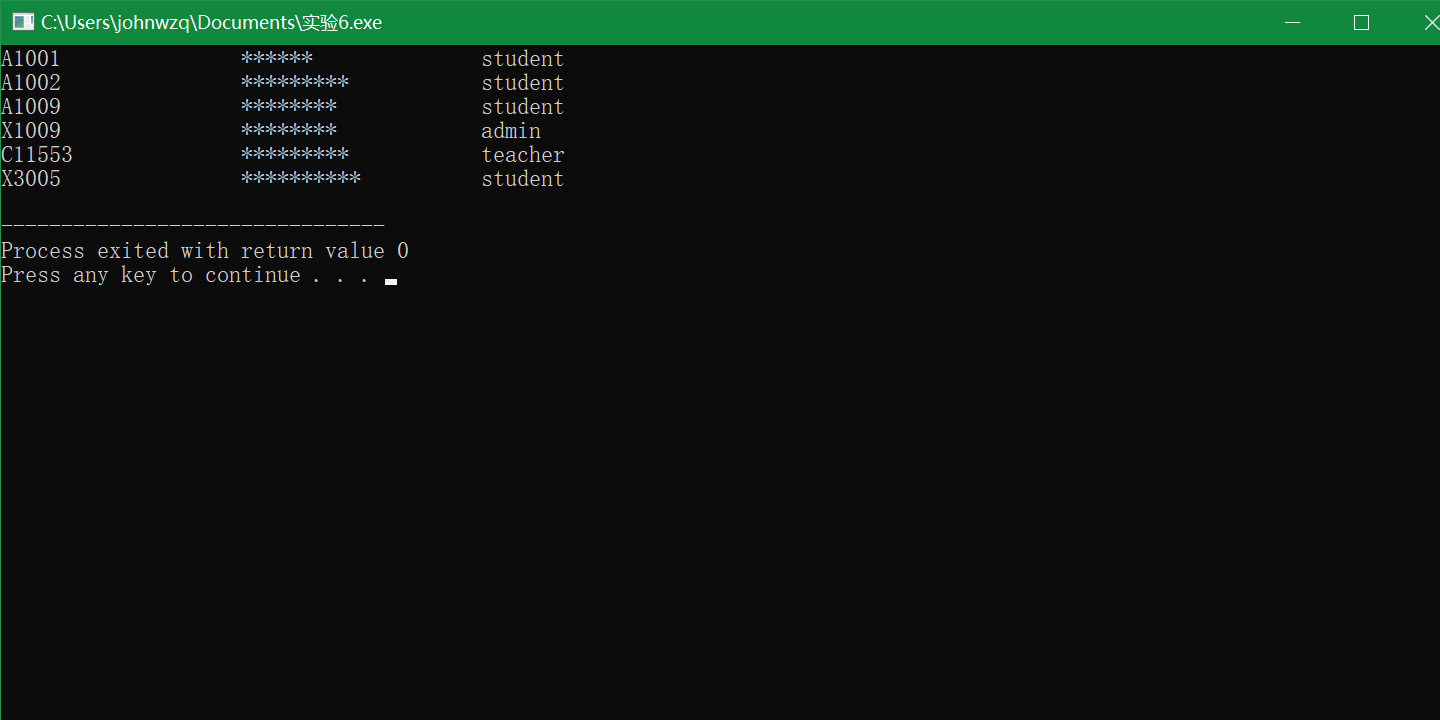Click the user ID A1001
The width and height of the screenshot is (1440, 720).
[30, 58]
